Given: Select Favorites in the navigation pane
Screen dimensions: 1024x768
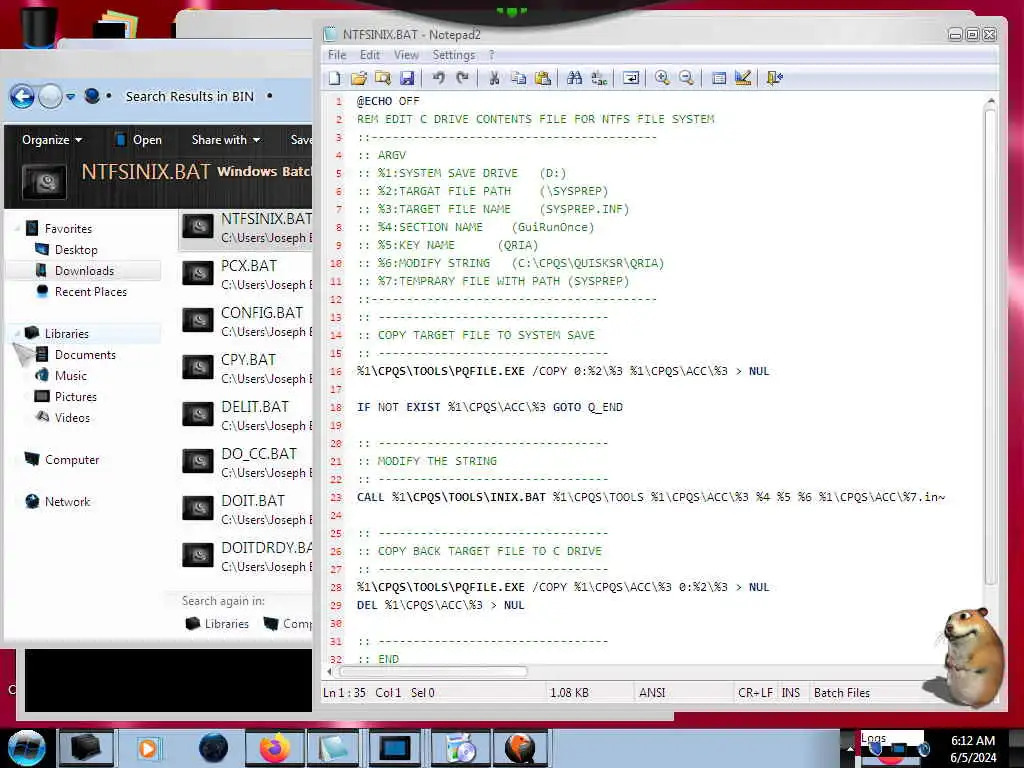Looking at the screenshot, I should point(68,229).
